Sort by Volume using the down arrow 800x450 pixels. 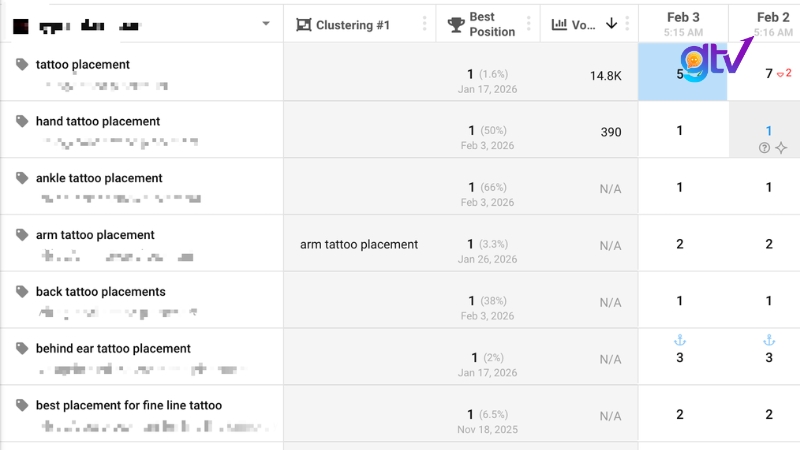(611, 24)
